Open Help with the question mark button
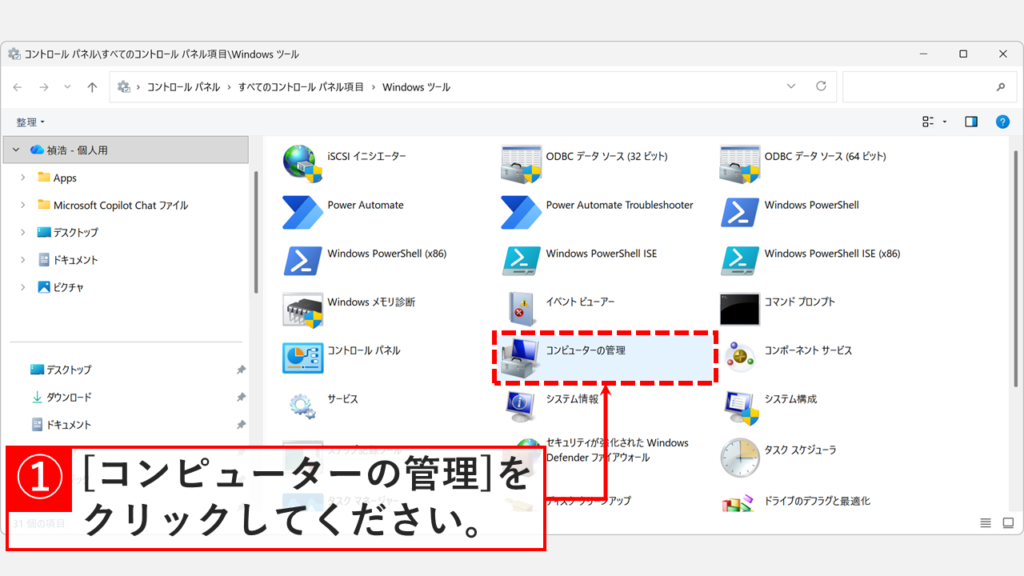Viewport: 1024px width, 576px height. (x=1002, y=121)
